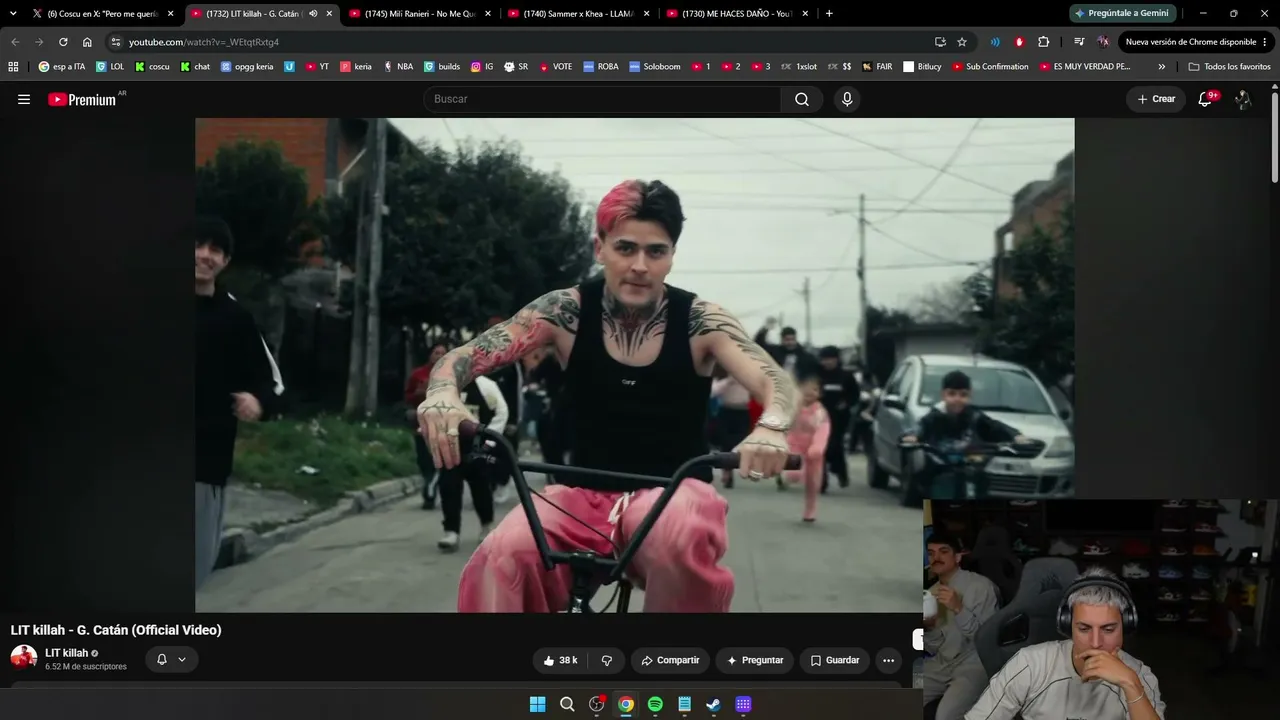Click the Preguntar button
This screenshot has width=1280, height=720.
[x=755, y=660]
